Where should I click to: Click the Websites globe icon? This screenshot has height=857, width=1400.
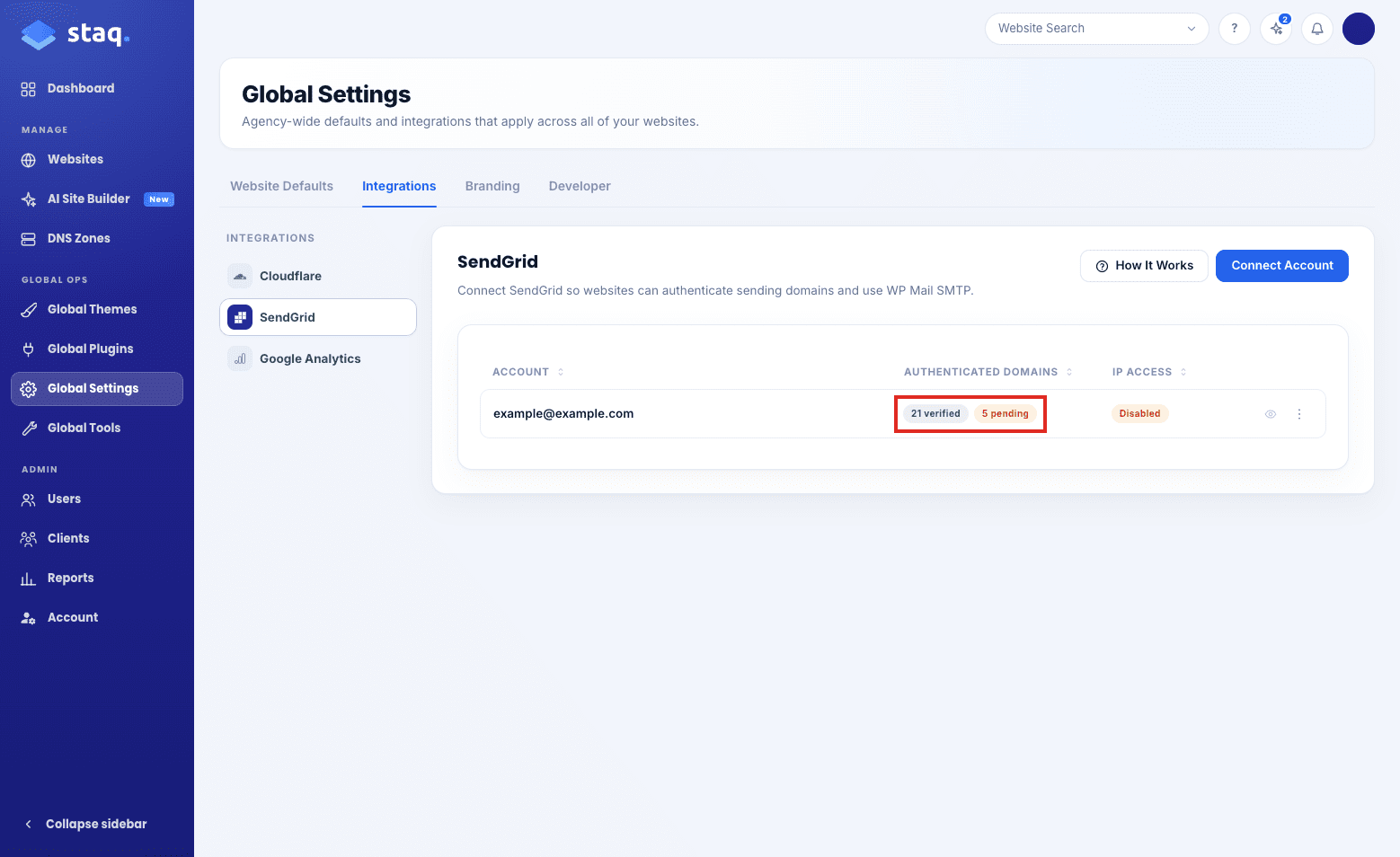pyautogui.click(x=29, y=160)
